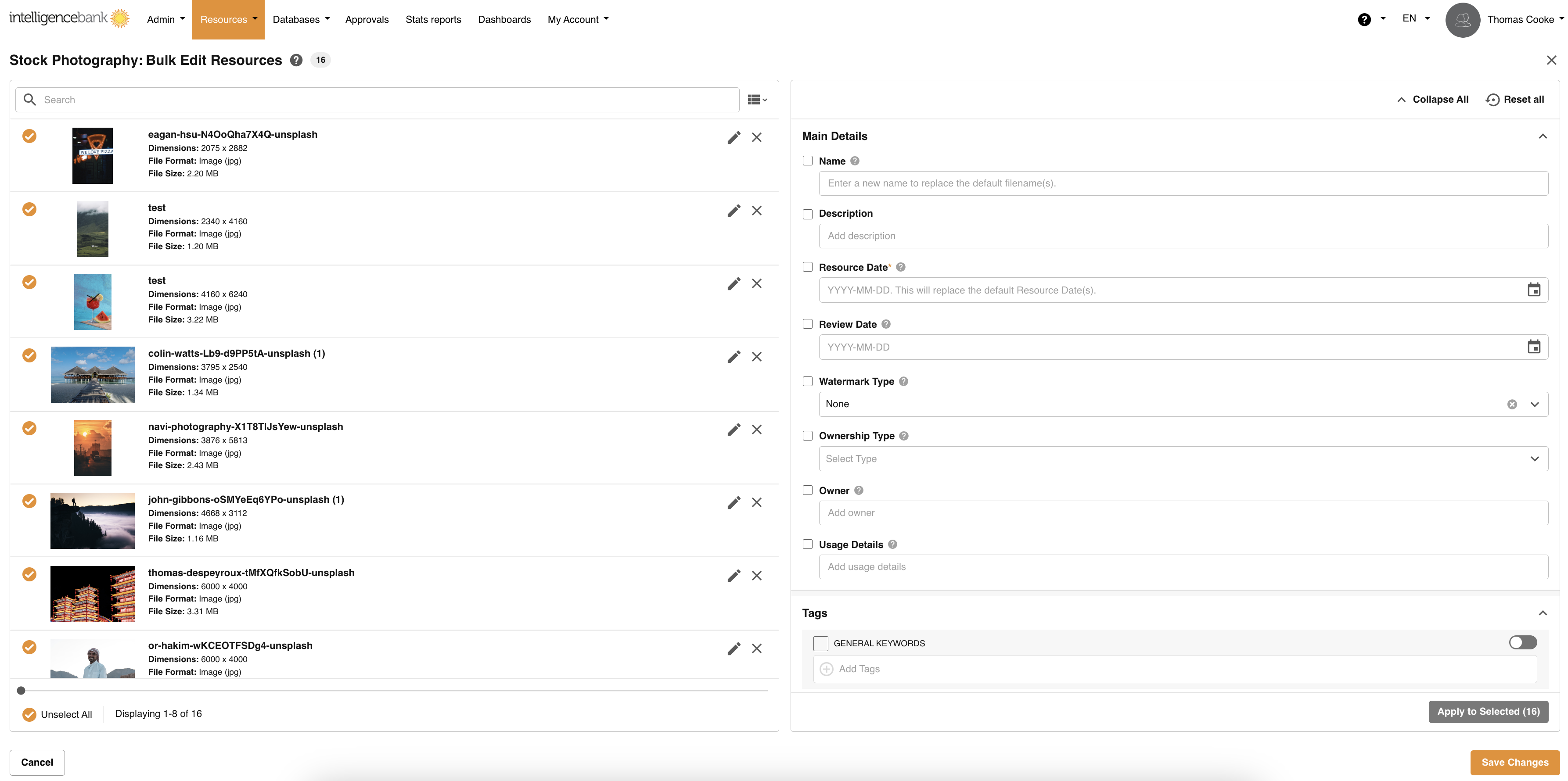Toggle the GENERAL KEYWORDS switch
Screen dimensions: 1568x781
1522,642
